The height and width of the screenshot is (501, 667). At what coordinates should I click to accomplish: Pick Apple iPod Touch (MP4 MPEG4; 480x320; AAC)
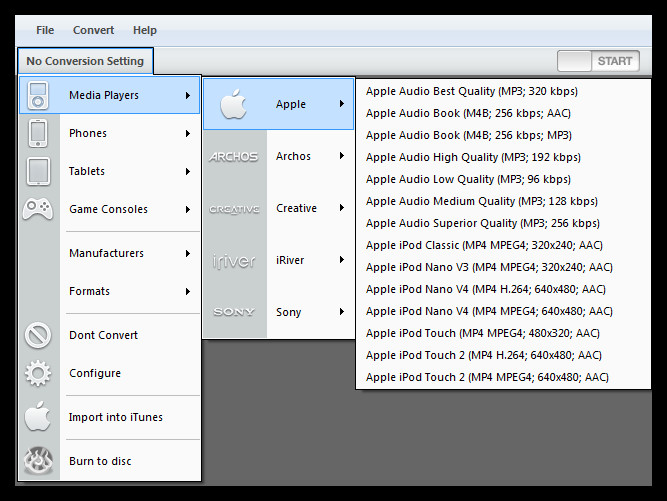pyautogui.click(x=503, y=333)
